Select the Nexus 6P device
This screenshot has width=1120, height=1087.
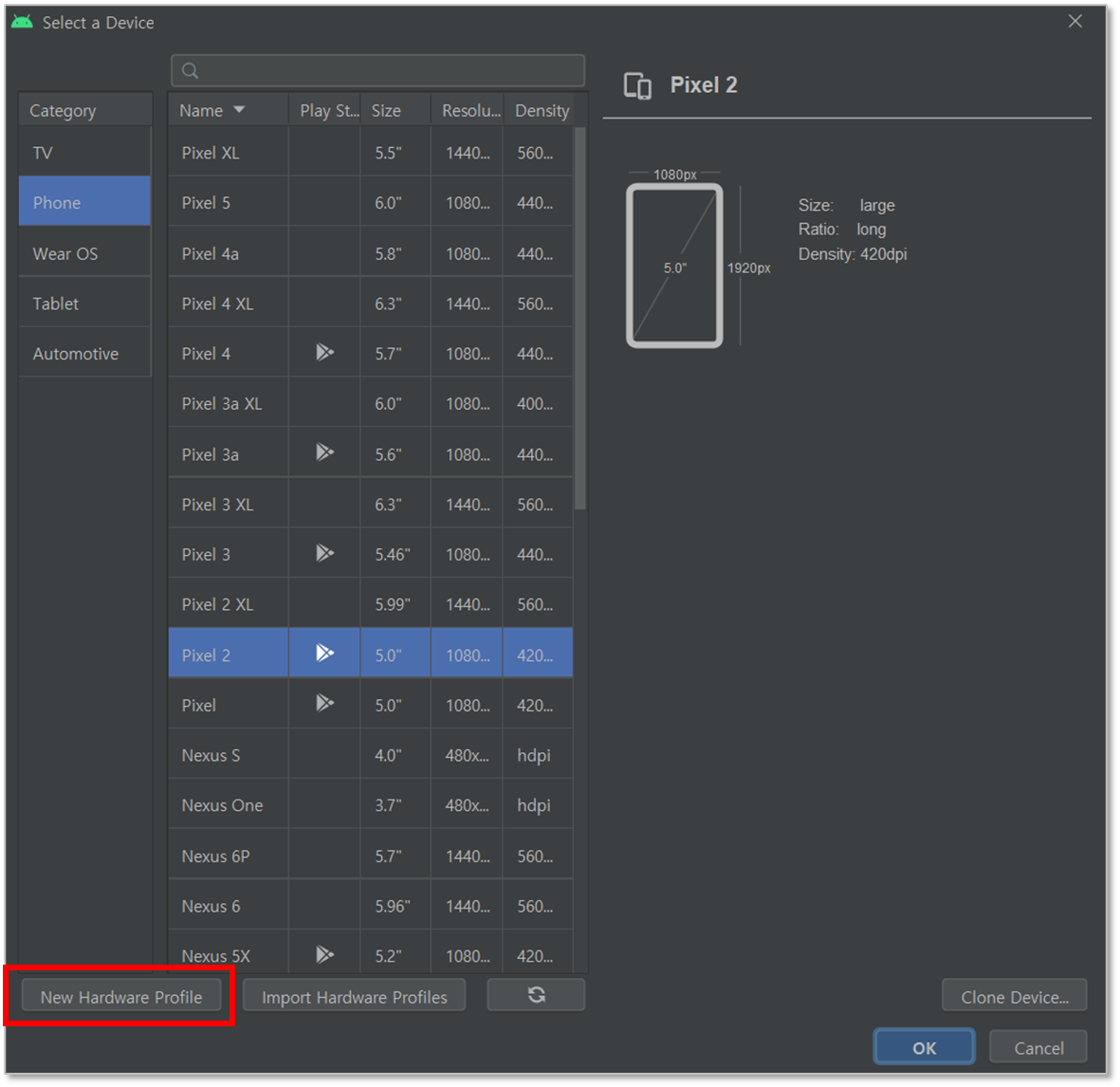tap(215, 856)
